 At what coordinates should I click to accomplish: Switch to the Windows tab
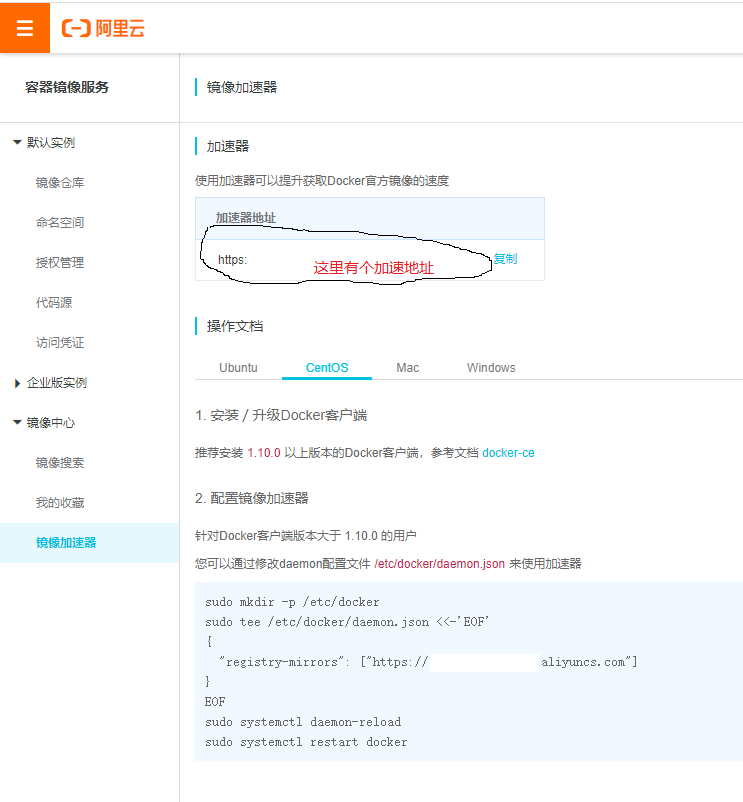click(x=491, y=368)
